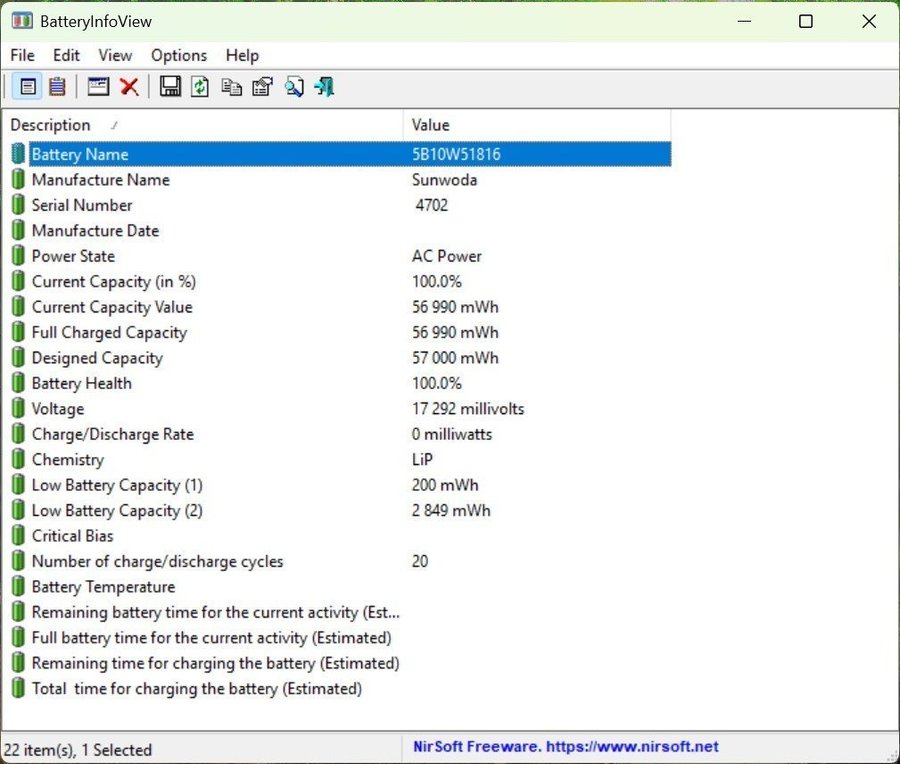Viewport: 900px width, 764px height.
Task: Exit the app using the door icon
Action: (x=323, y=87)
